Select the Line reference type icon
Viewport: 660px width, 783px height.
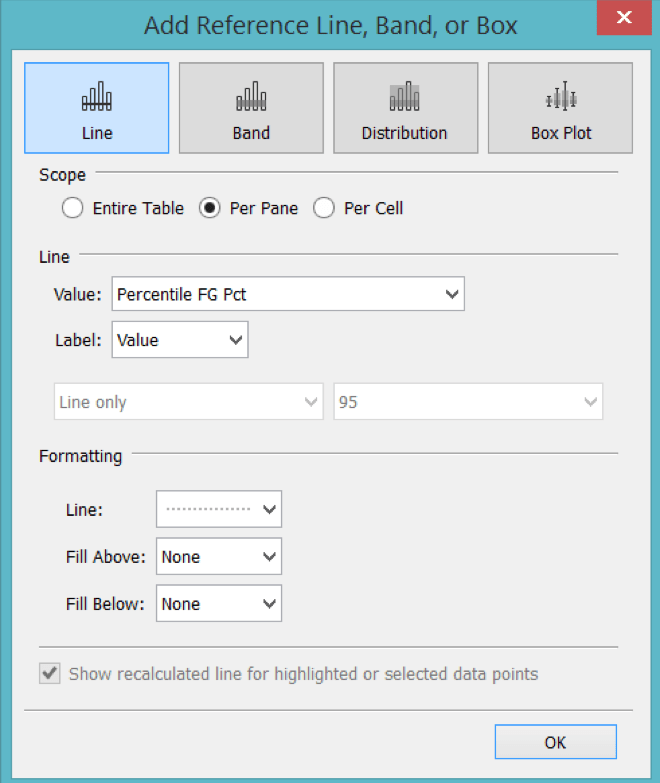click(97, 98)
